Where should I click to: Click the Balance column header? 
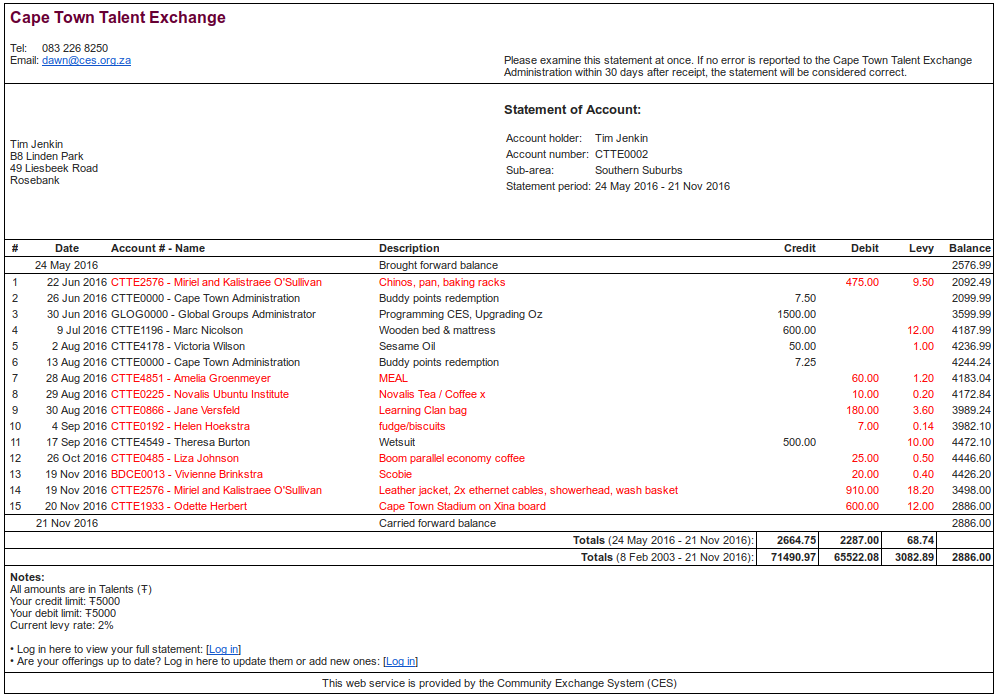[x=969, y=248]
